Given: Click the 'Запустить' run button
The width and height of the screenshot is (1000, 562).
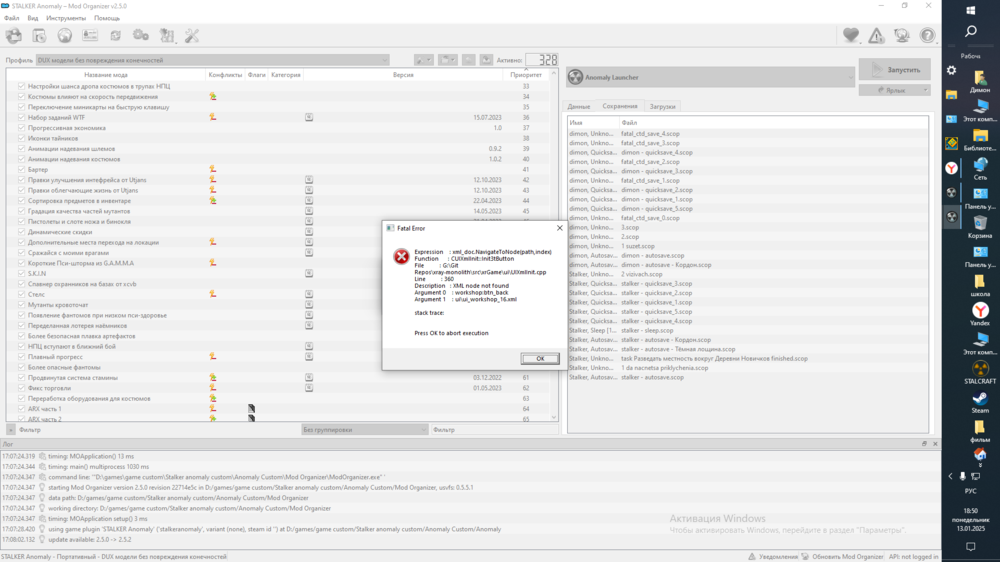Looking at the screenshot, I should 895,70.
